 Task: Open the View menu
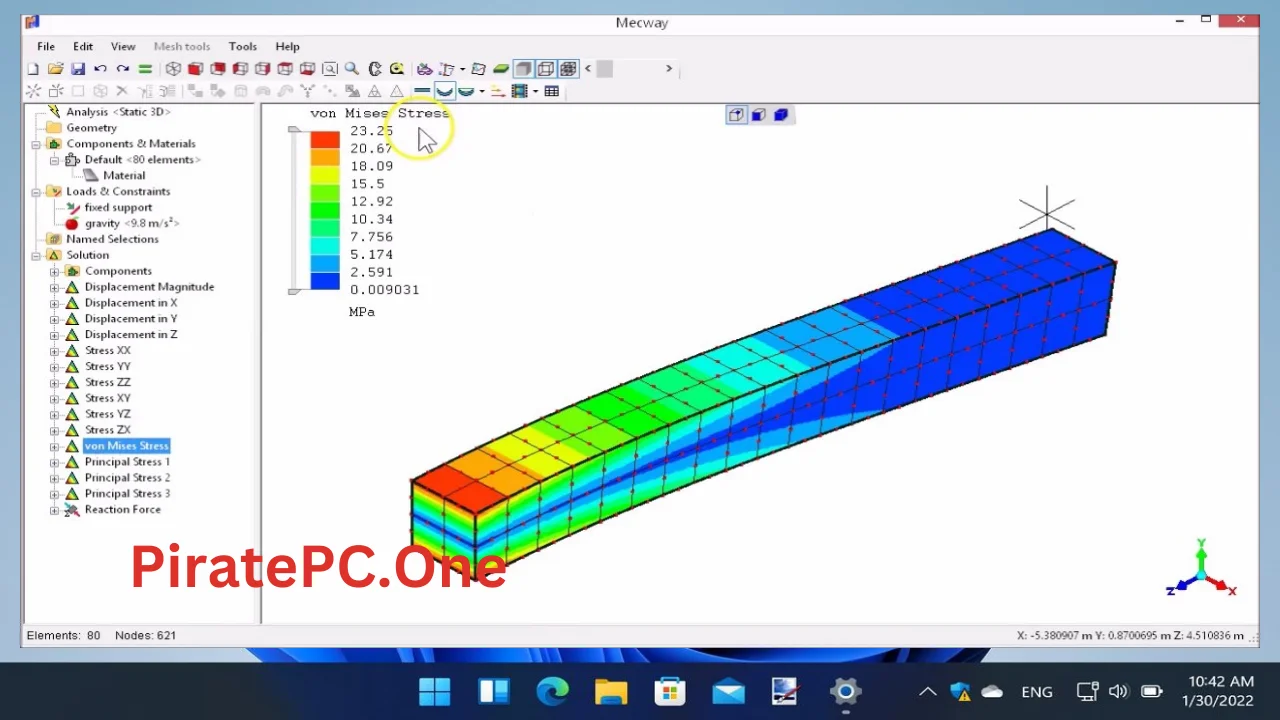(x=123, y=46)
